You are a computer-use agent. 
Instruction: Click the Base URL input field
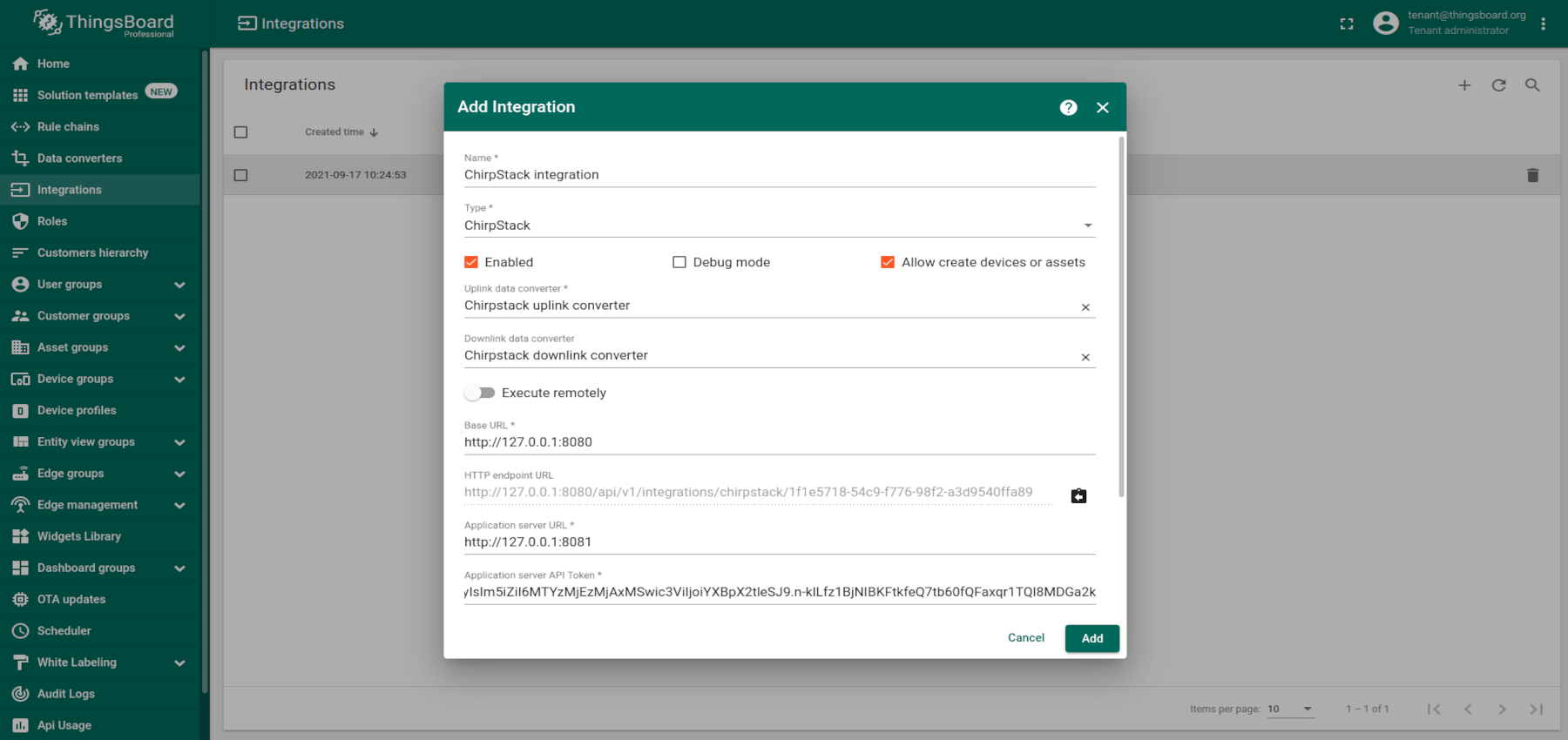coord(780,442)
